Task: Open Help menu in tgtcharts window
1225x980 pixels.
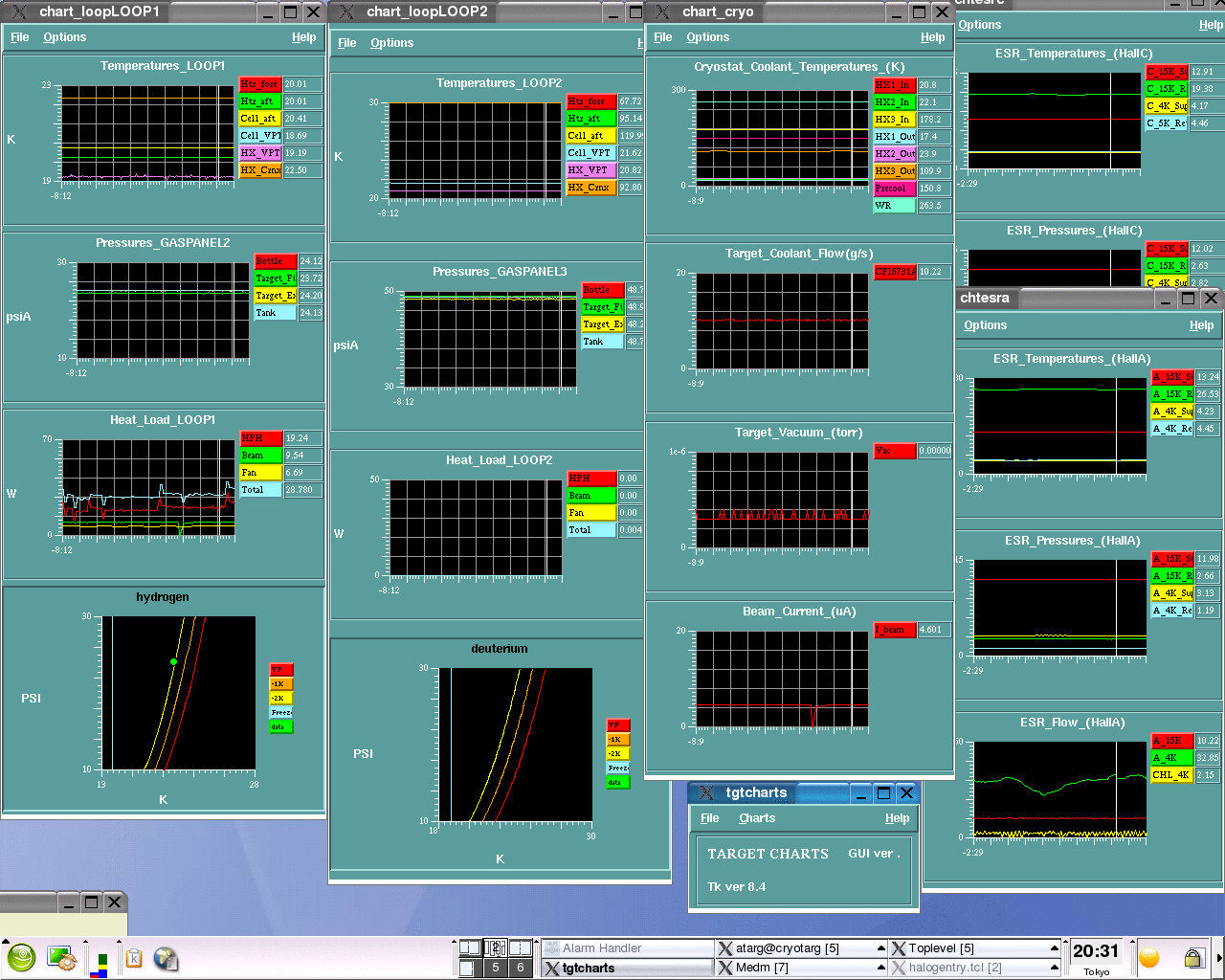Action: point(897,818)
